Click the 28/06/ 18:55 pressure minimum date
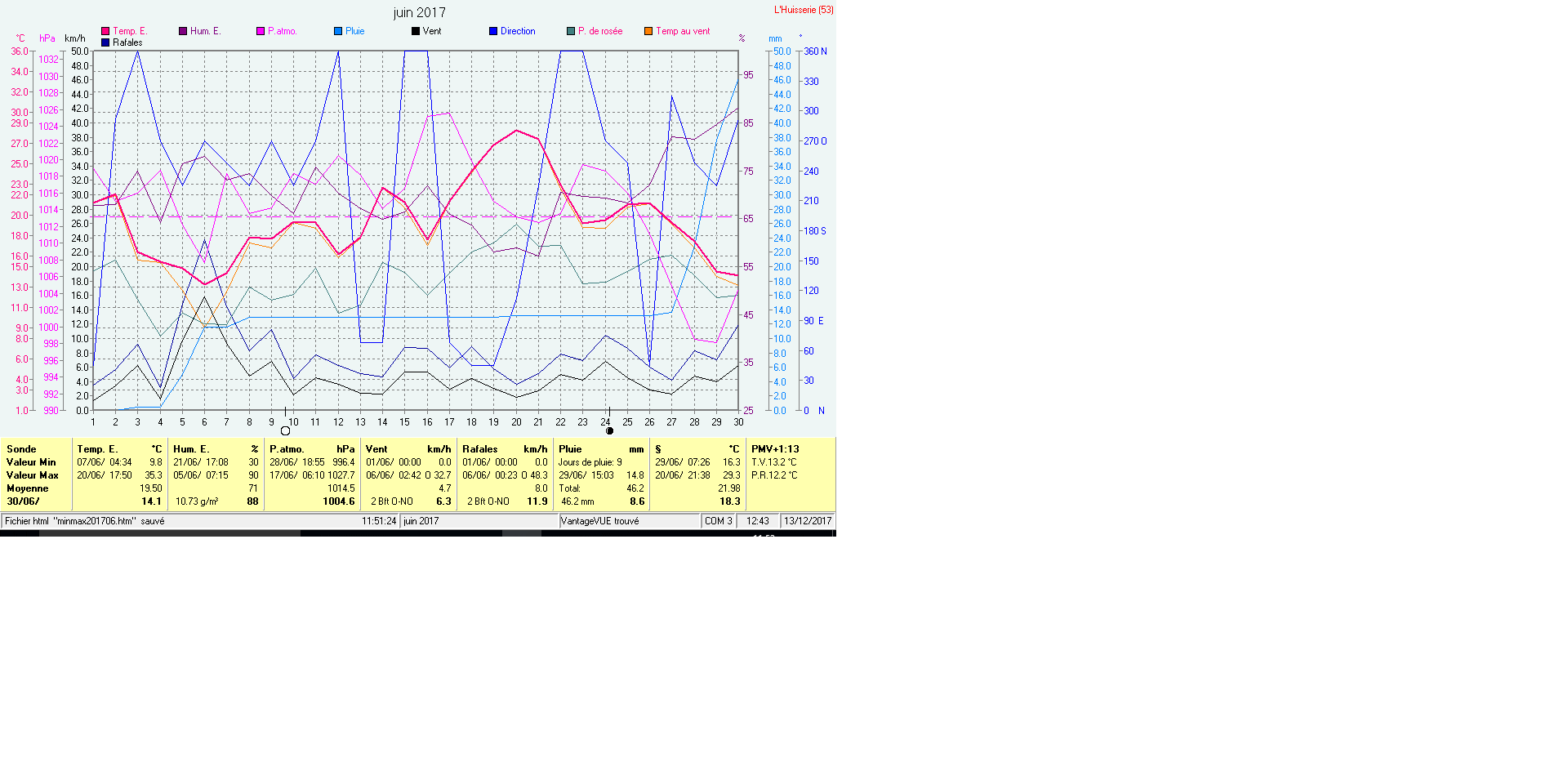Viewport: 1568px width, 762px height. point(297,462)
